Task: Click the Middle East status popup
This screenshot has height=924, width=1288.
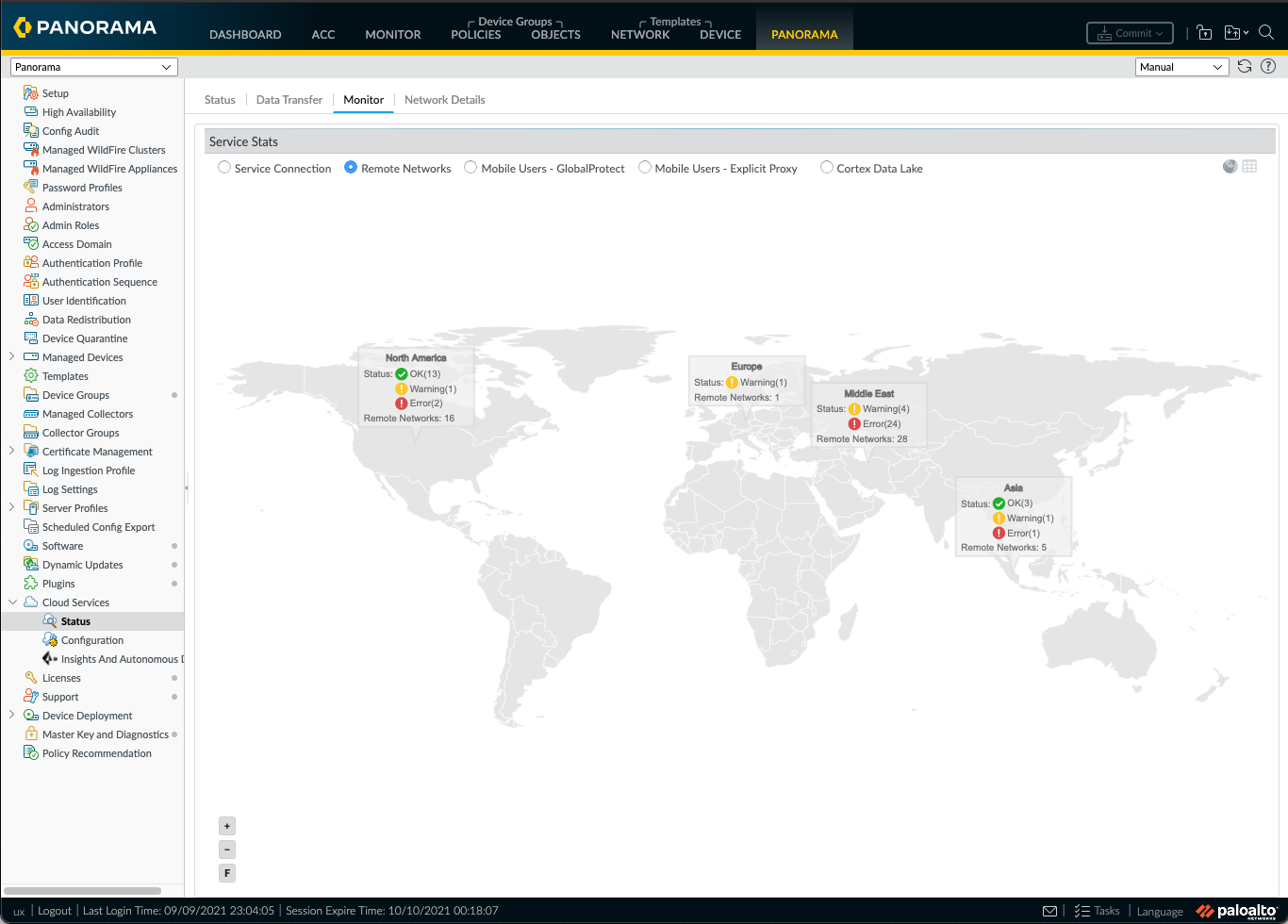Action: 869,415
